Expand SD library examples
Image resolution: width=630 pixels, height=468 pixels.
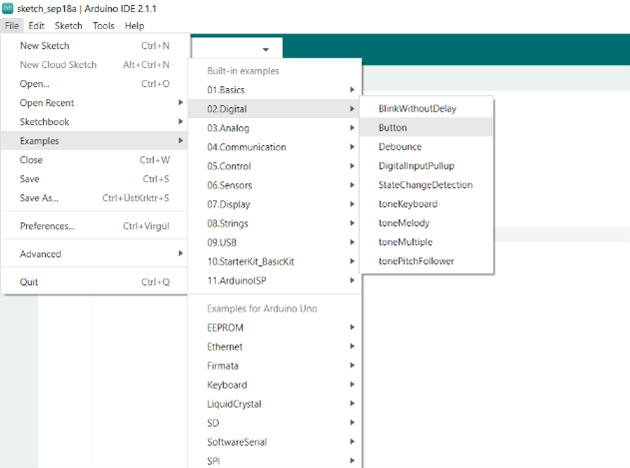click(275, 423)
